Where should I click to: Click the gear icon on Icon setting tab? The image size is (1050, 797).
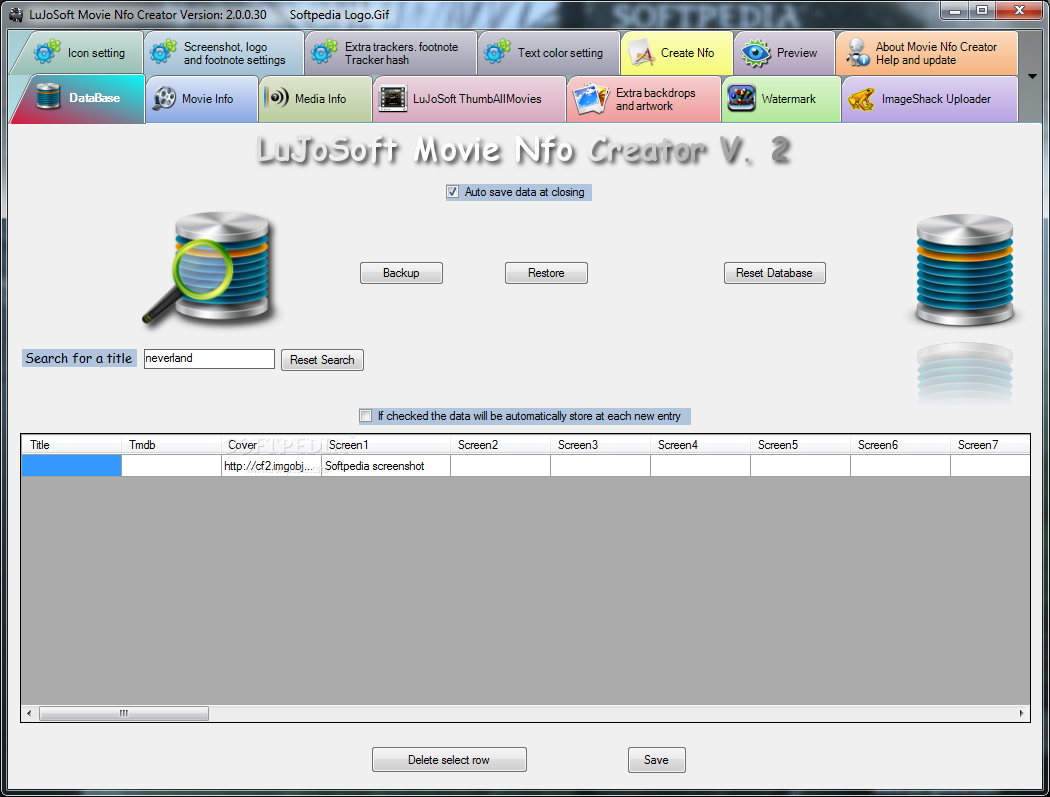47,52
